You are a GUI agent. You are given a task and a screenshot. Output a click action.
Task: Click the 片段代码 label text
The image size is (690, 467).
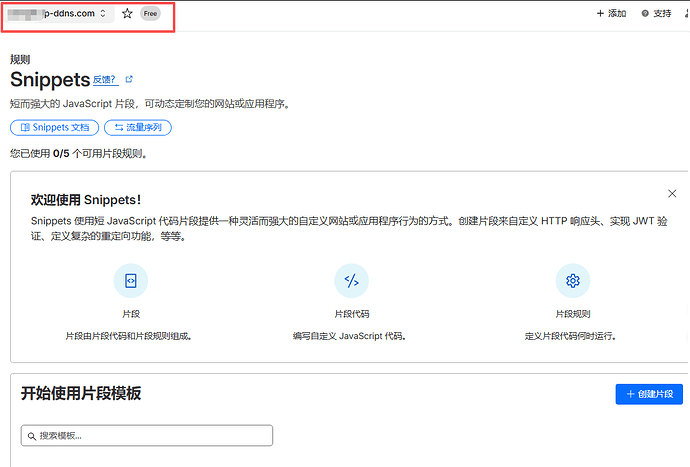pyautogui.click(x=352, y=314)
